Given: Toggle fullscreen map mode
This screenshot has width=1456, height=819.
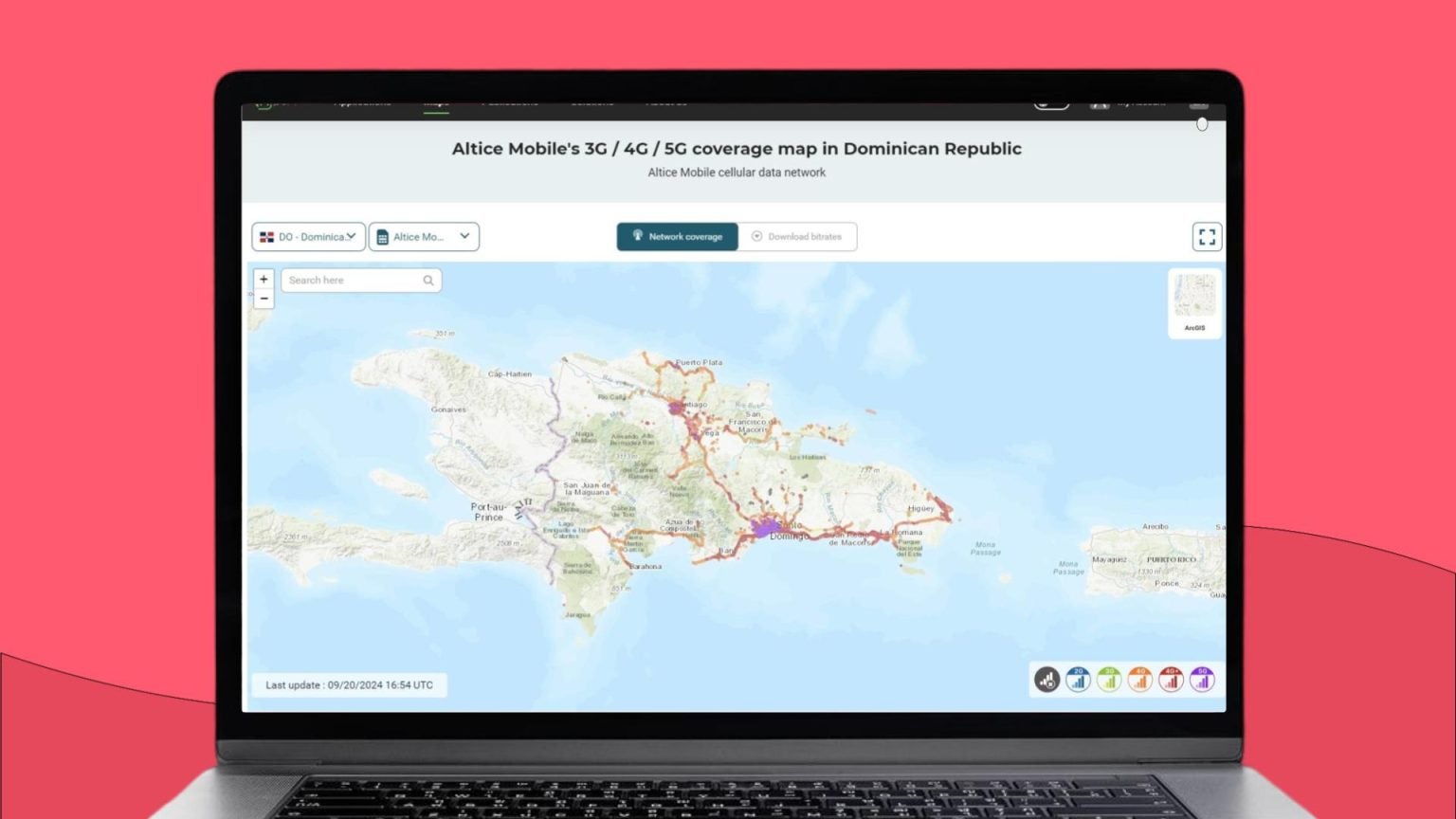Looking at the screenshot, I should click(x=1207, y=236).
